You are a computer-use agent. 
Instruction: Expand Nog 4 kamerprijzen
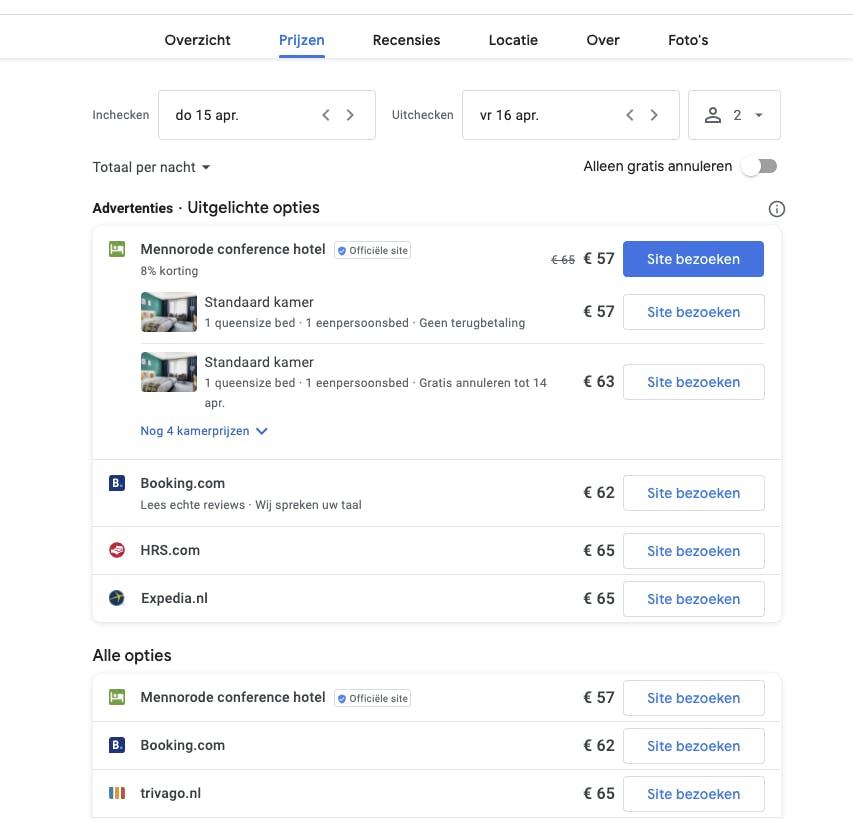pos(204,431)
